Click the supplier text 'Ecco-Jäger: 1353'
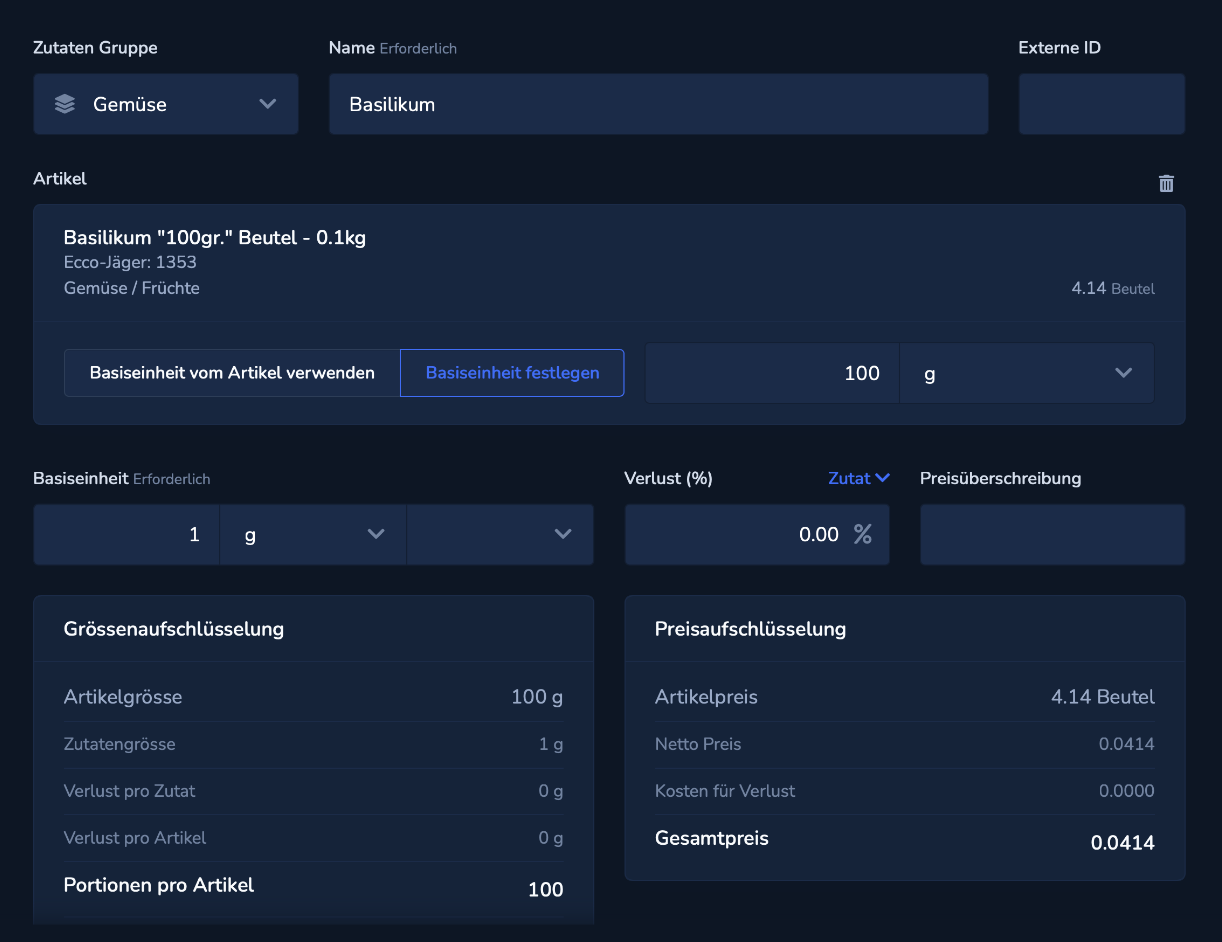 (x=130, y=263)
